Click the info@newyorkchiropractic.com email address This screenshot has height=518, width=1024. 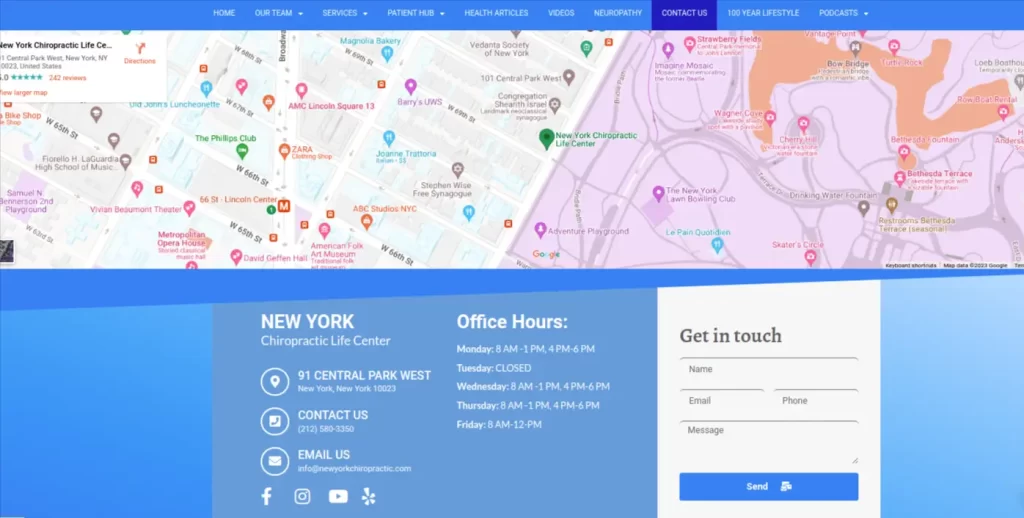(355, 468)
